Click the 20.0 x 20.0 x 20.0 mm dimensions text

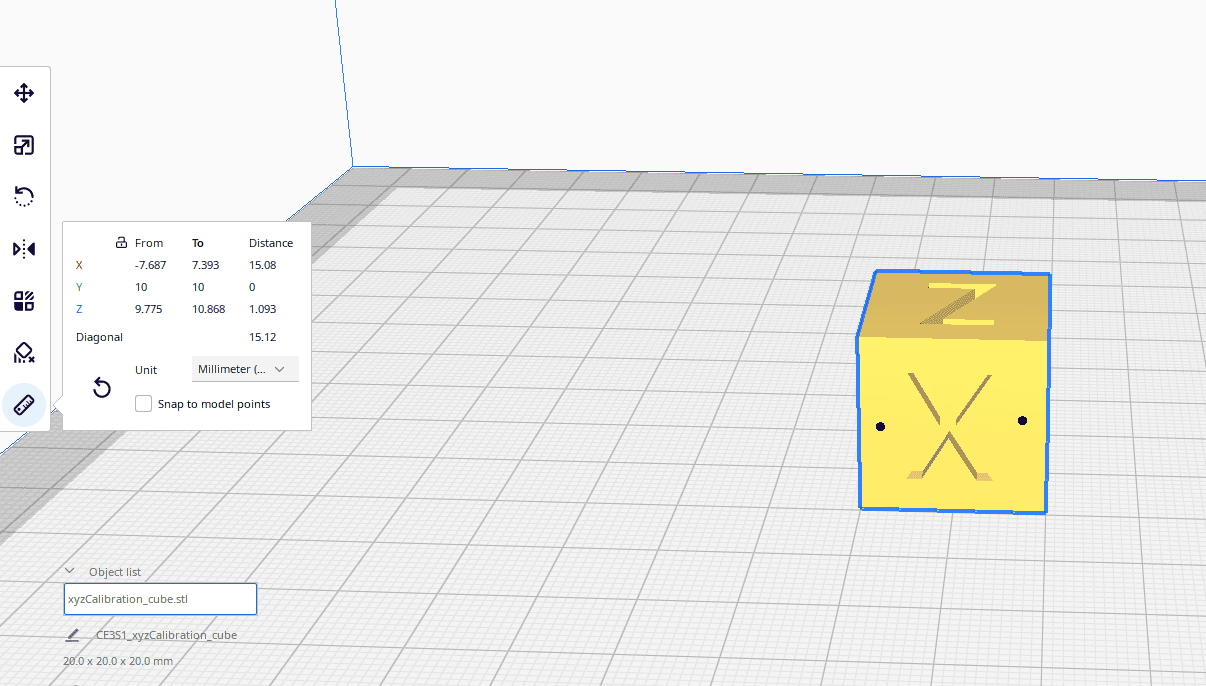pos(118,661)
